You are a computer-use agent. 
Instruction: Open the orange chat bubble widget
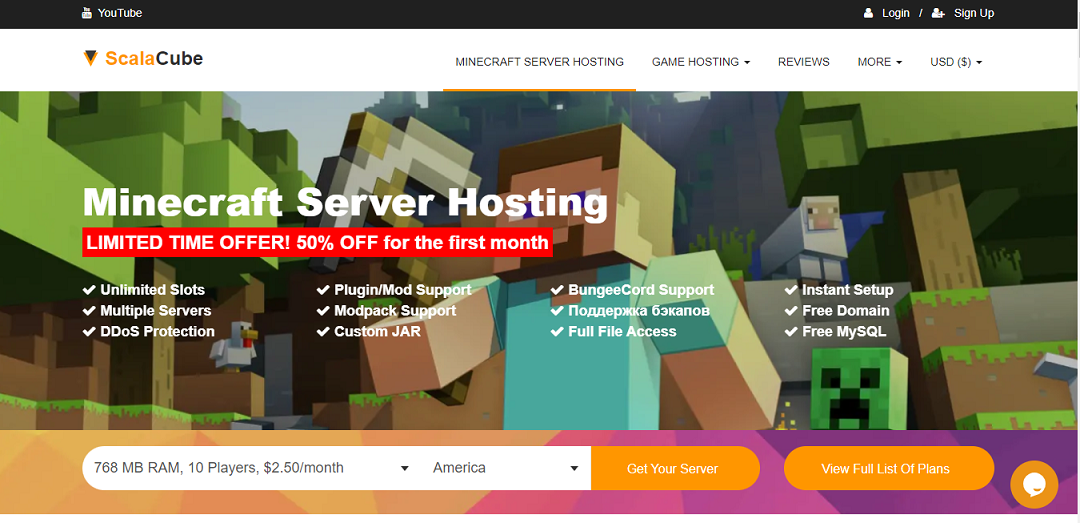point(1034,484)
